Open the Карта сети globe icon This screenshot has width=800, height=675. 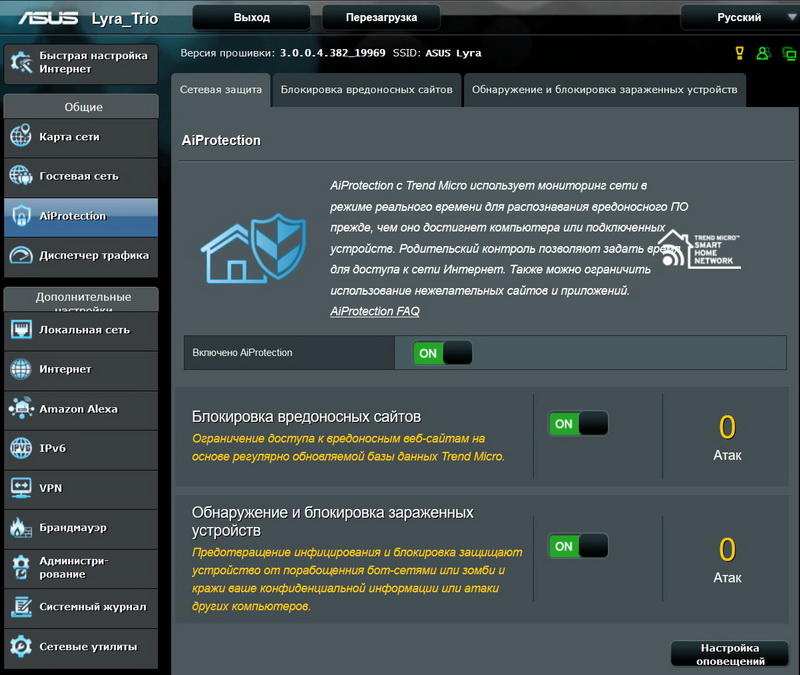coord(21,136)
